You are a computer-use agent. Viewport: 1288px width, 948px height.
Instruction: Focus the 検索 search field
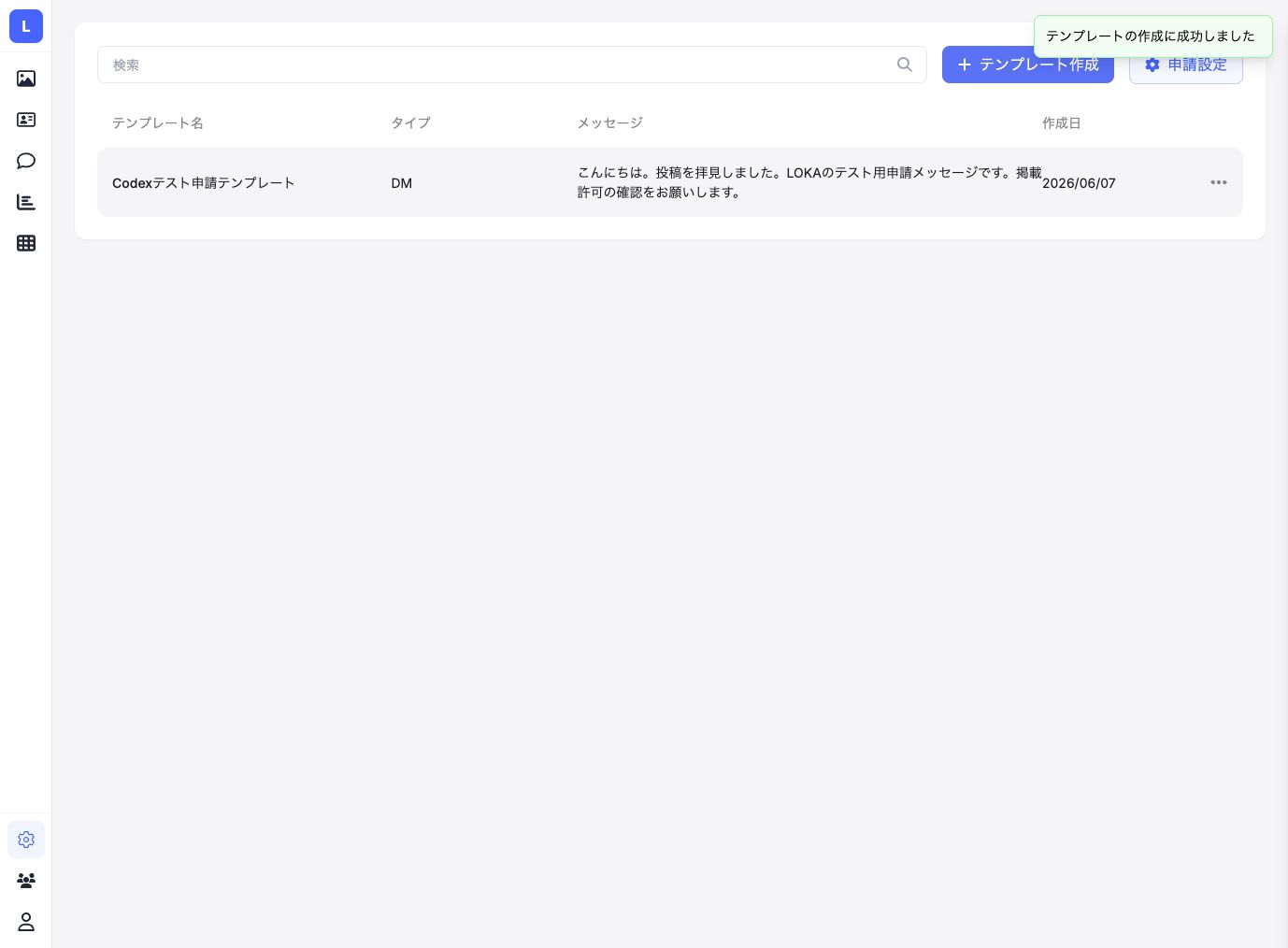pos(512,65)
